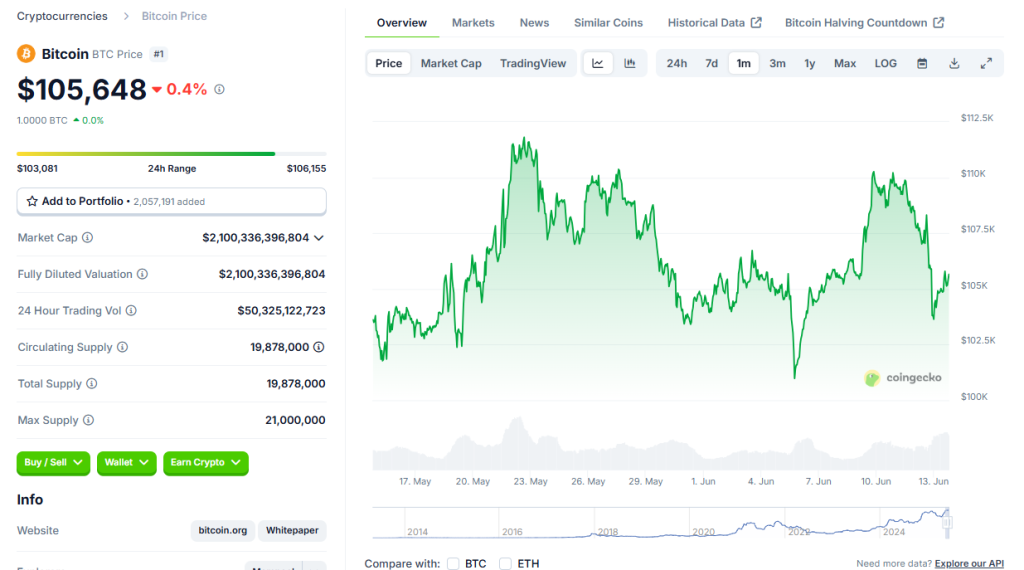Open the info icon beside the 0.4% change
Screen dimensions: 1024x570
click(219, 89)
